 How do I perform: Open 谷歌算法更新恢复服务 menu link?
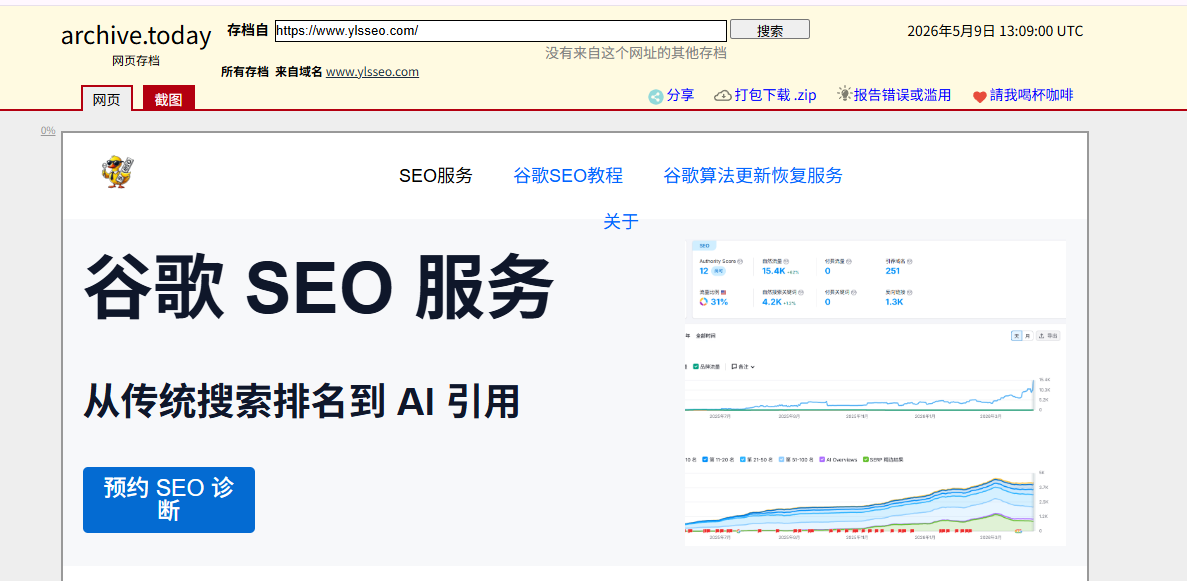752,176
